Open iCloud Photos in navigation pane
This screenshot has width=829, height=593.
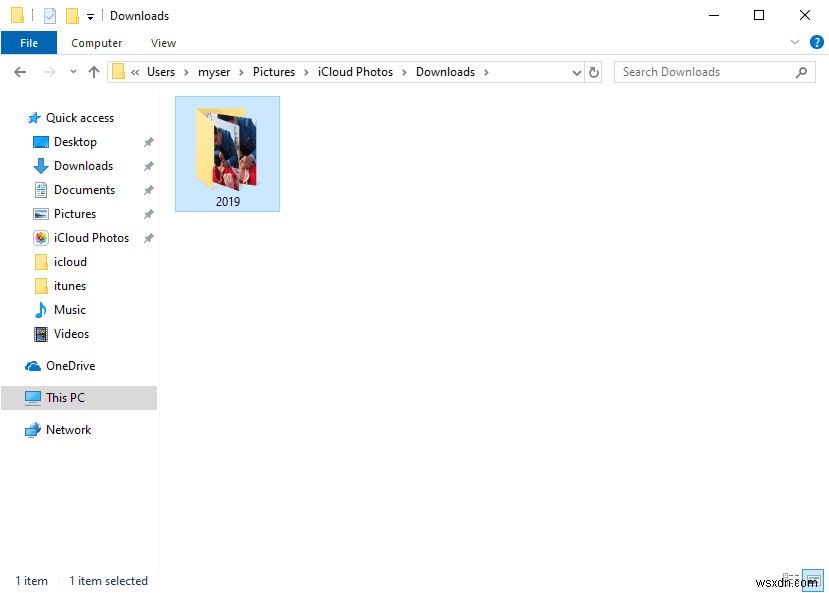91,238
